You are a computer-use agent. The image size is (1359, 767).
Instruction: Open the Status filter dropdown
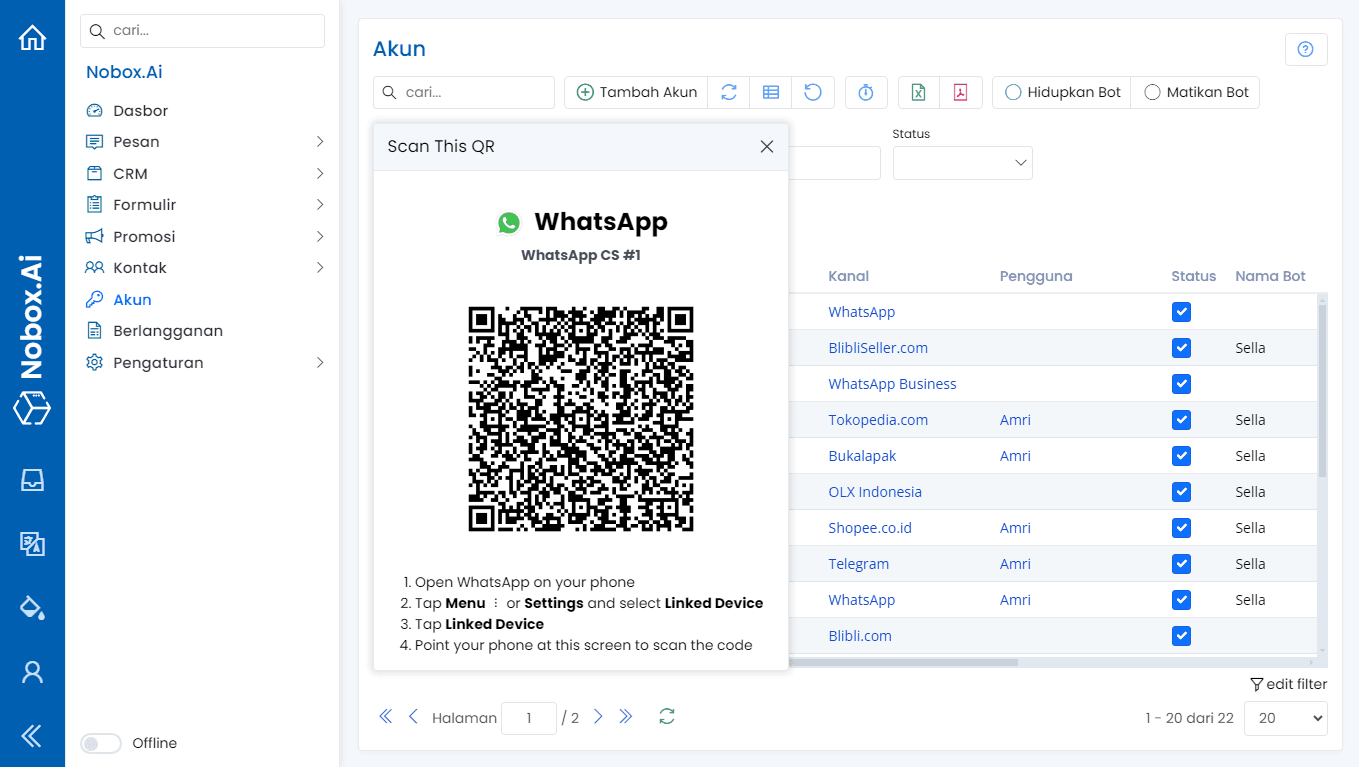tap(962, 163)
